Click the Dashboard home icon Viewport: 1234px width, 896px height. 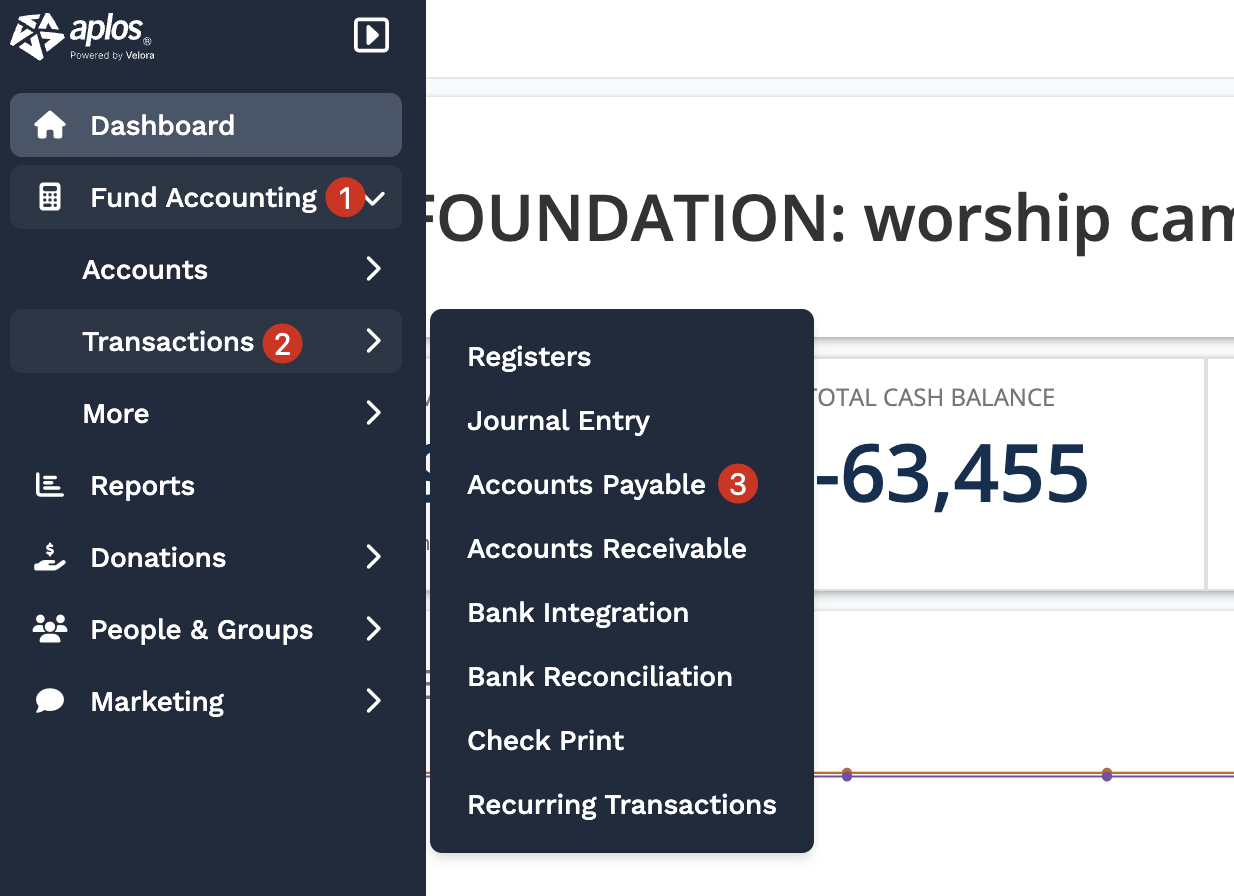[49, 126]
